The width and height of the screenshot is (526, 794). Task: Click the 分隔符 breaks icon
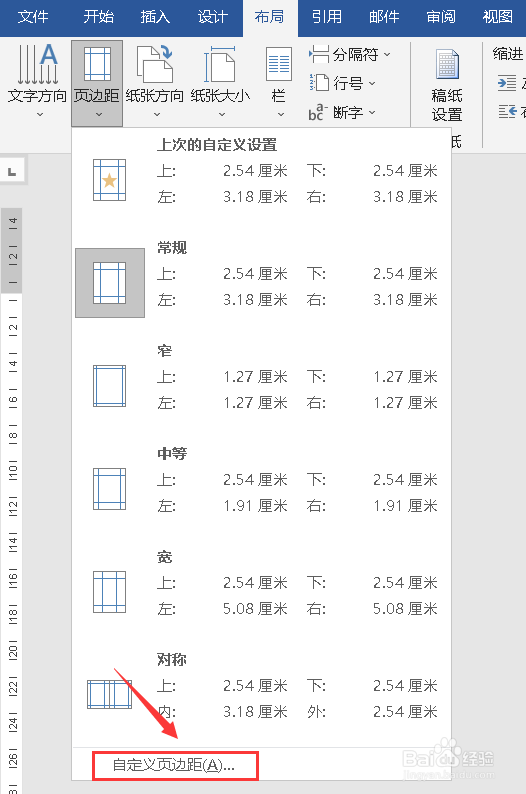pyautogui.click(x=319, y=54)
